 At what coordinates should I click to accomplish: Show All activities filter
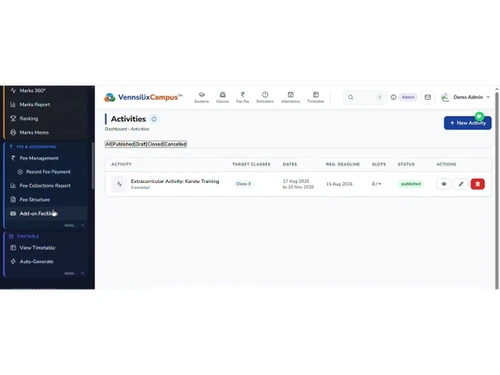pos(108,144)
